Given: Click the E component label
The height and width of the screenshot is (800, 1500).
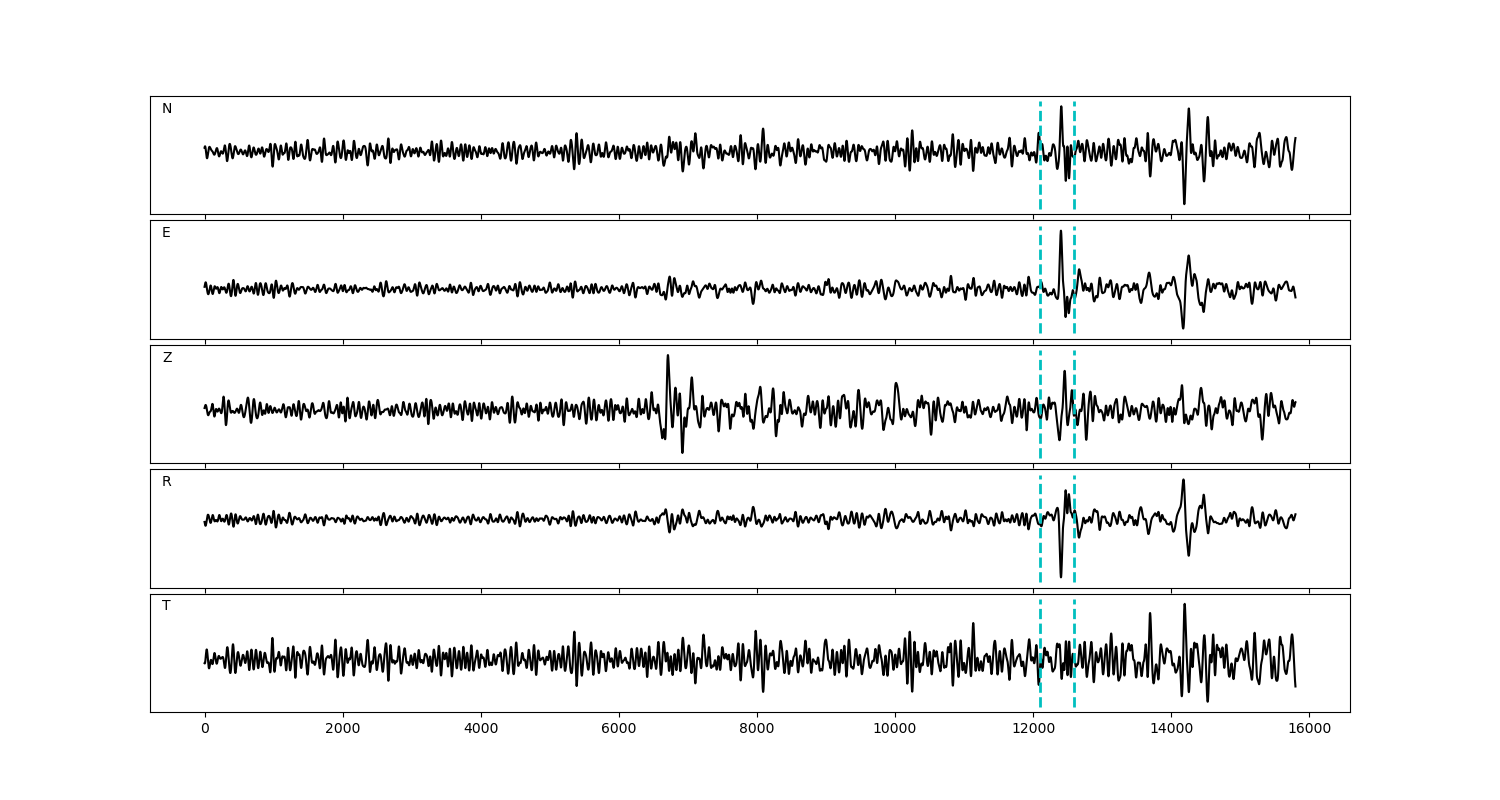Looking at the screenshot, I should coord(166,233).
